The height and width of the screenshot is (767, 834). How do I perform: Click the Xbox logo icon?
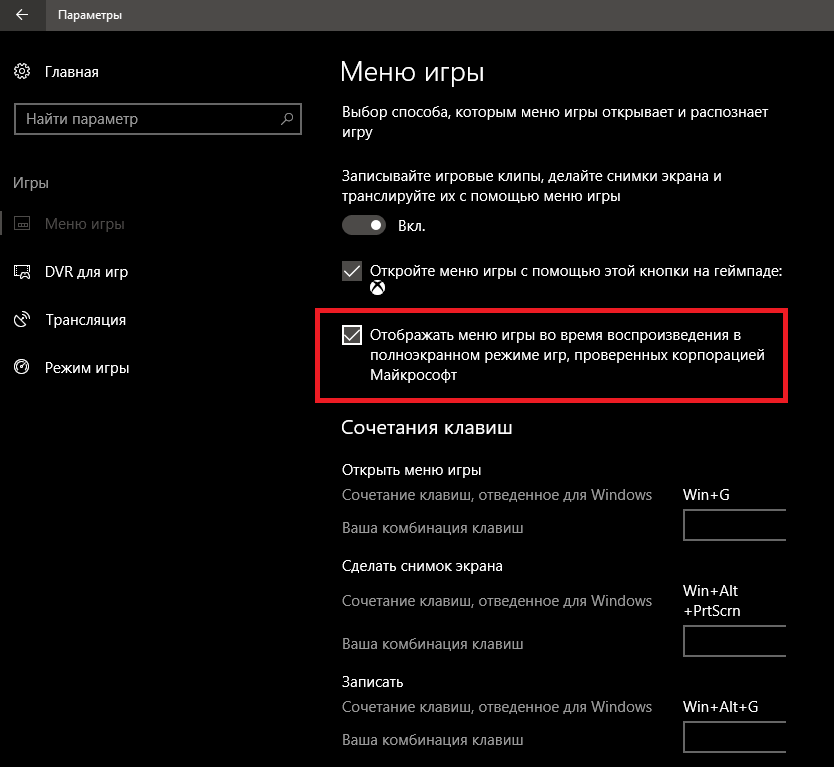379,289
